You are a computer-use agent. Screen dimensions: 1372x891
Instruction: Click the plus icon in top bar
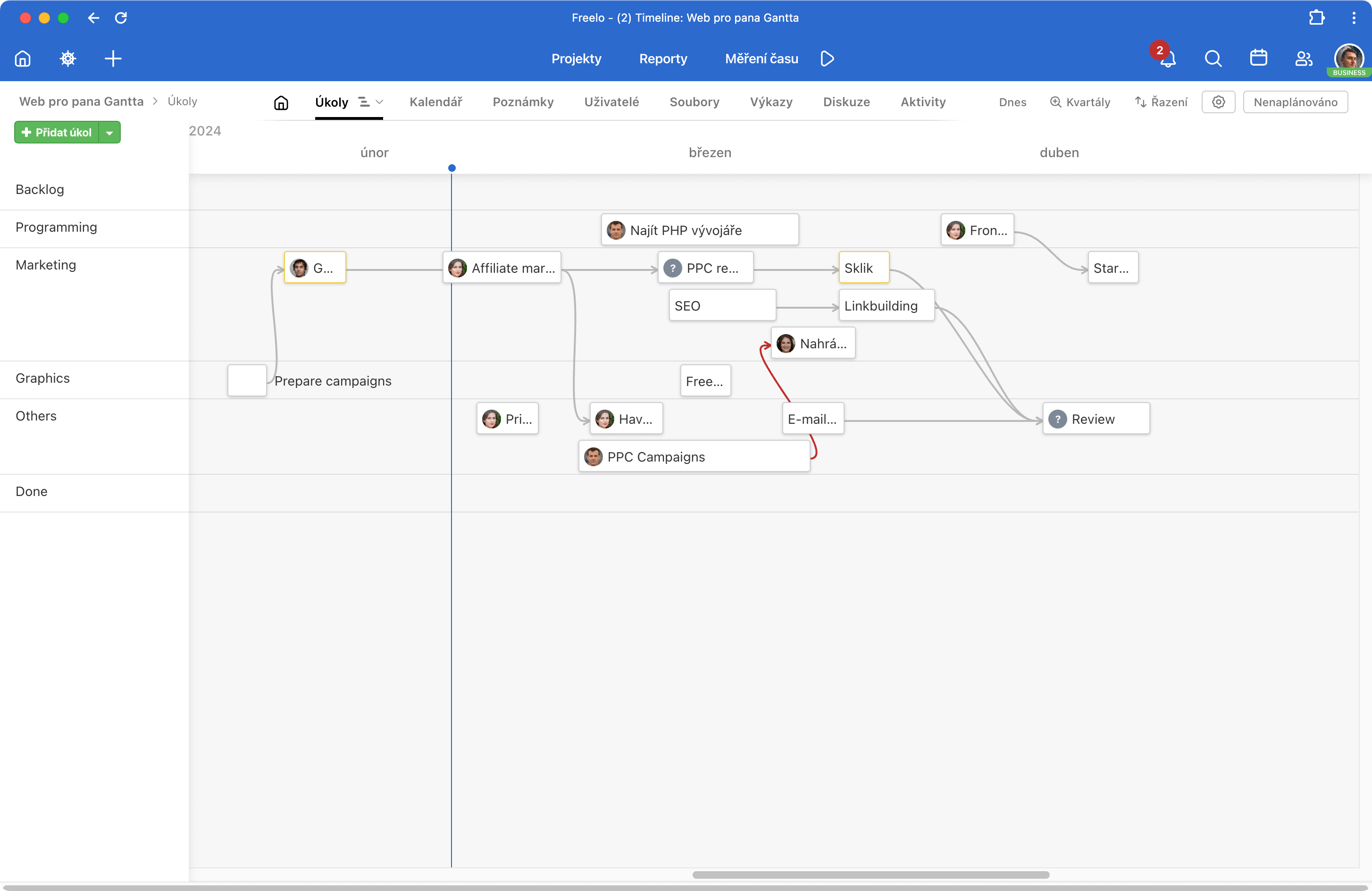[x=113, y=58]
